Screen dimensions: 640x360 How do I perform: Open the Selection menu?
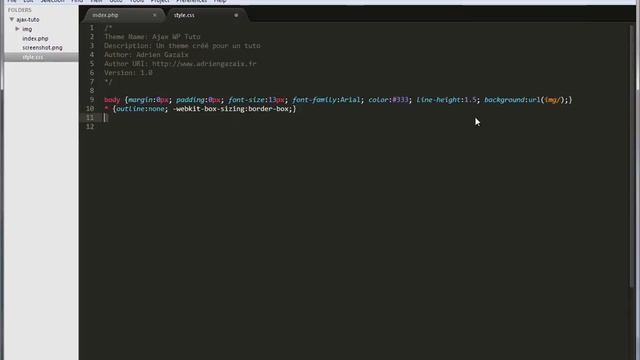(52, 1)
